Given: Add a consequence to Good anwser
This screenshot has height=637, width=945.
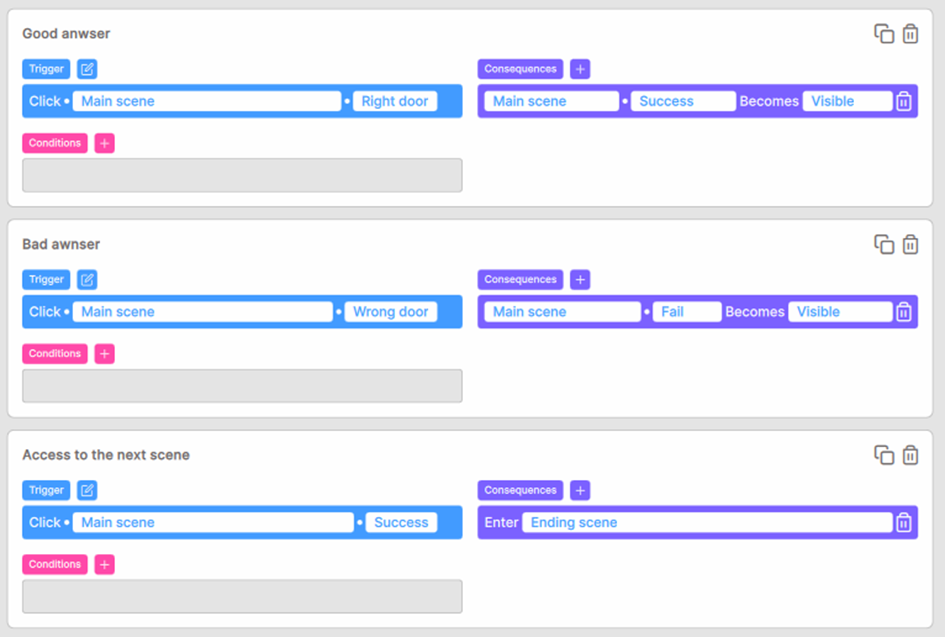Looking at the screenshot, I should (x=580, y=69).
